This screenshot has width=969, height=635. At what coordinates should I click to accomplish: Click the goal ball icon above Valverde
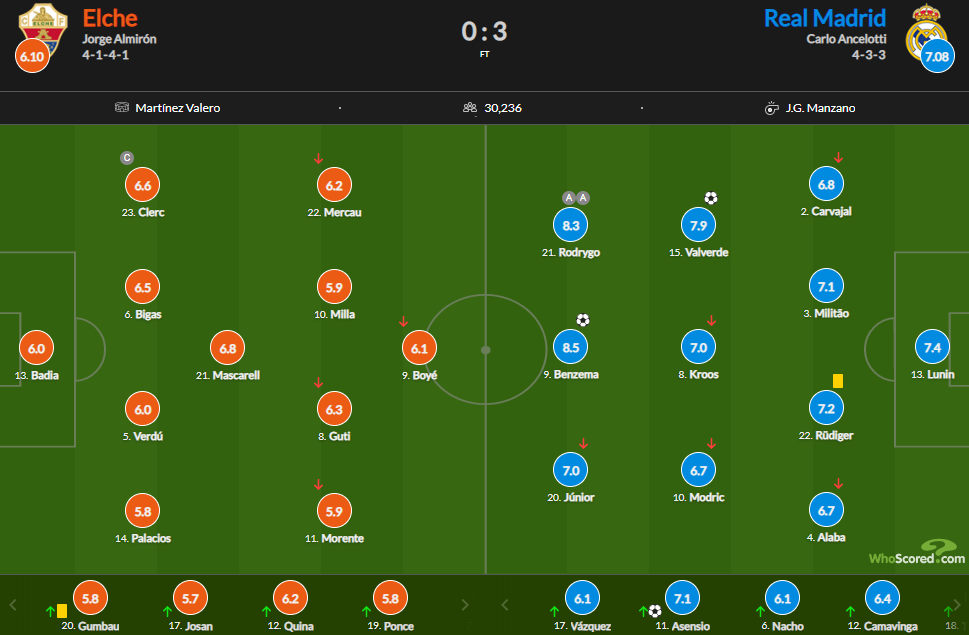(x=710, y=198)
